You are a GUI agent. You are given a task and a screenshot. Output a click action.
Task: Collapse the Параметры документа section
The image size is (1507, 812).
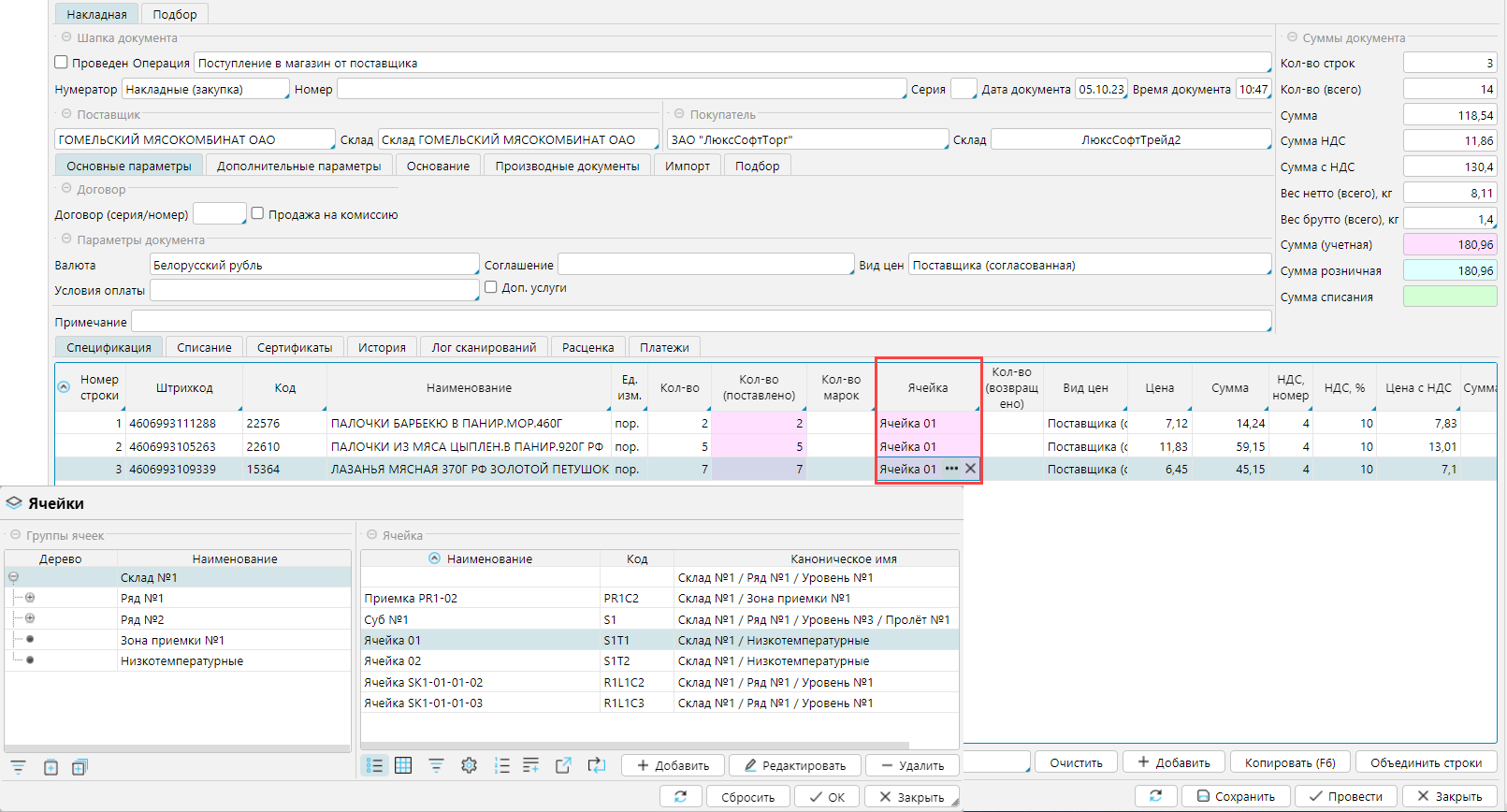66,239
